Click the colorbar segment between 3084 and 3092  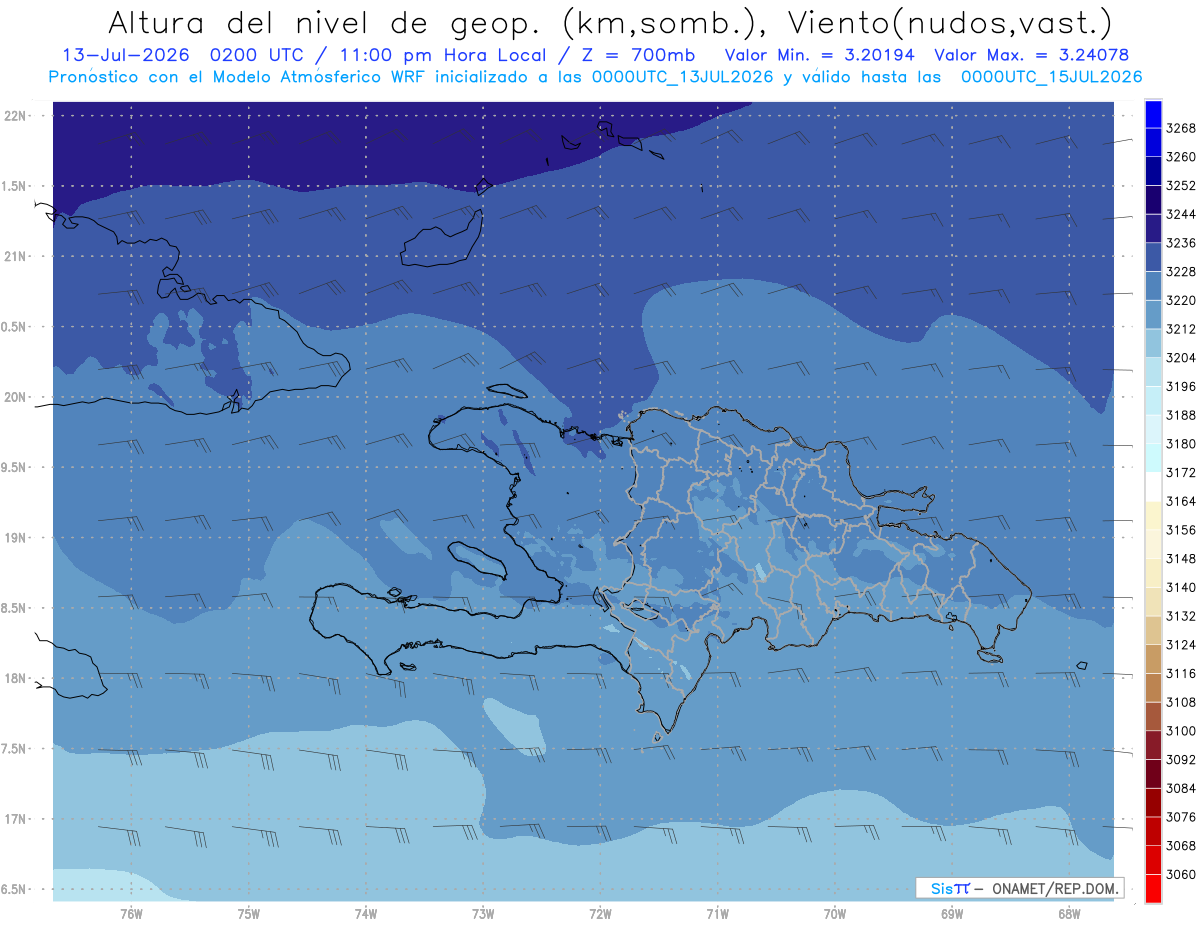1153,774
